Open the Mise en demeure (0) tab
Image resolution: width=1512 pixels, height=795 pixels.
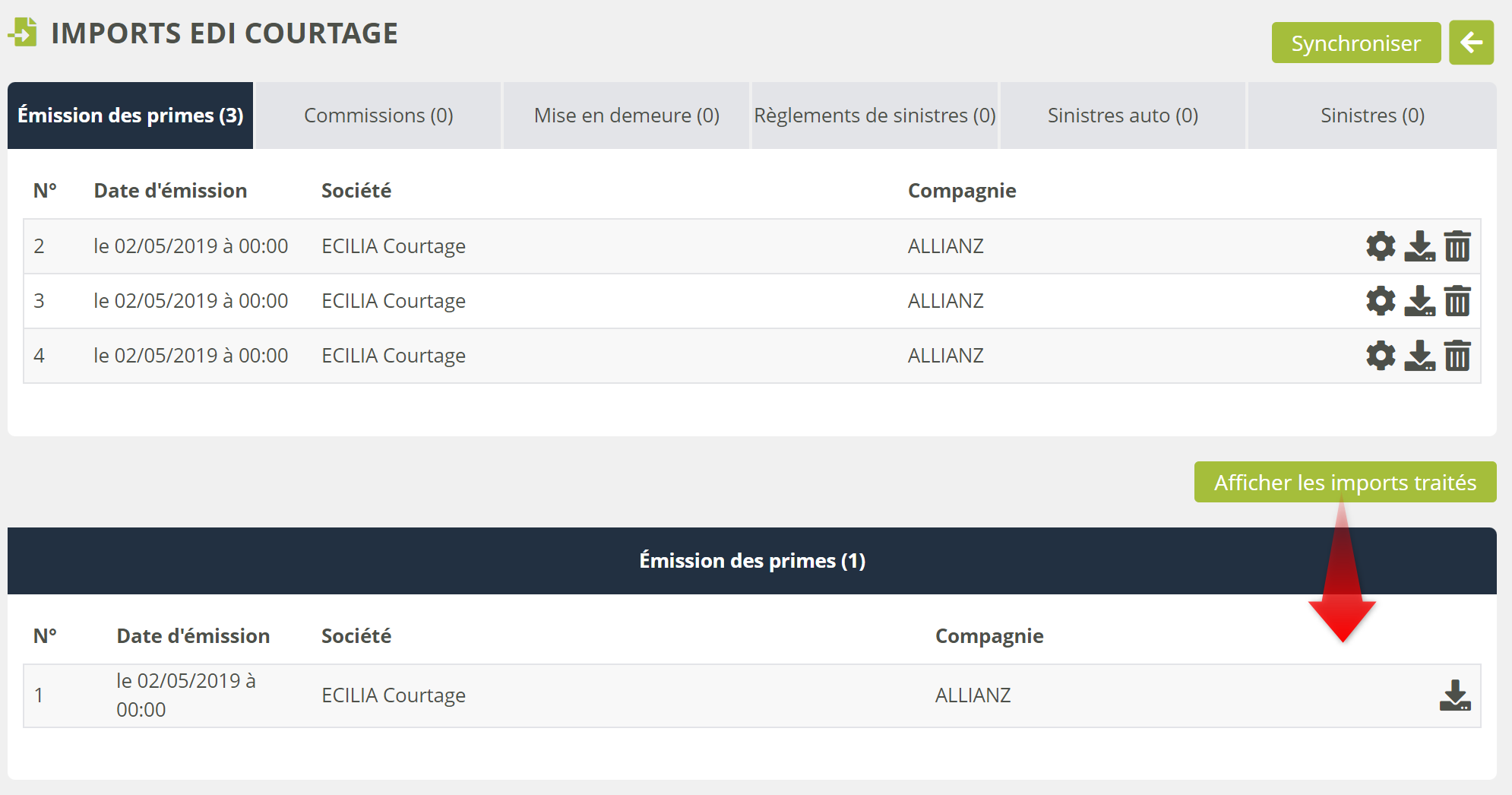(x=626, y=116)
